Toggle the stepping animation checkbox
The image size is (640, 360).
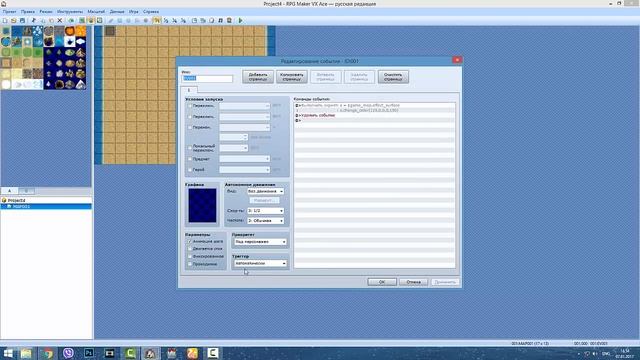click(190, 249)
